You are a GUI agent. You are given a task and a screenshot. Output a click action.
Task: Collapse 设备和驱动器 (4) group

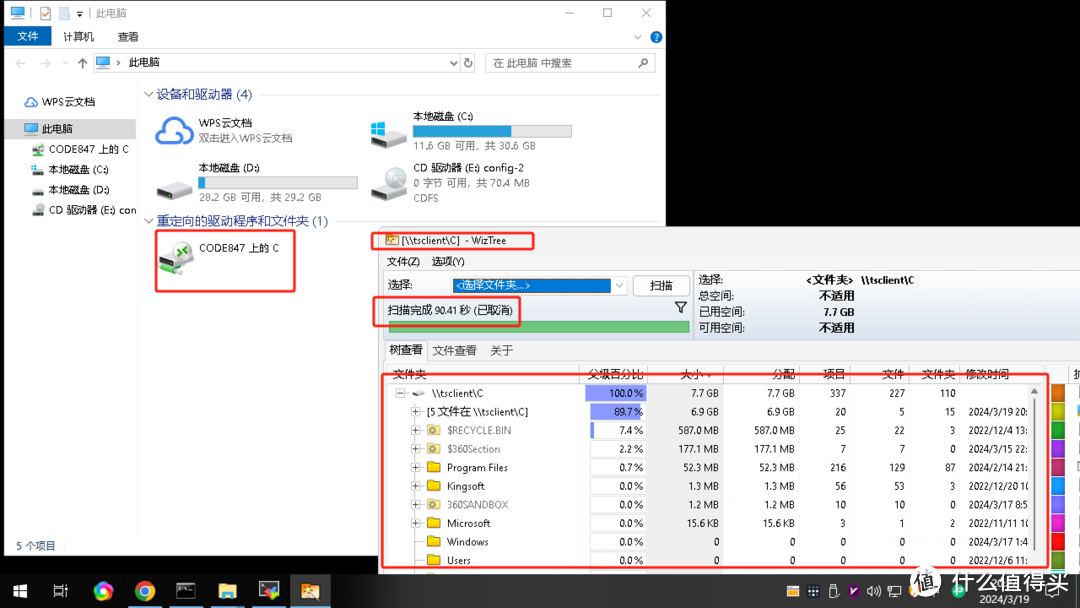pyautogui.click(x=149, y=94)
